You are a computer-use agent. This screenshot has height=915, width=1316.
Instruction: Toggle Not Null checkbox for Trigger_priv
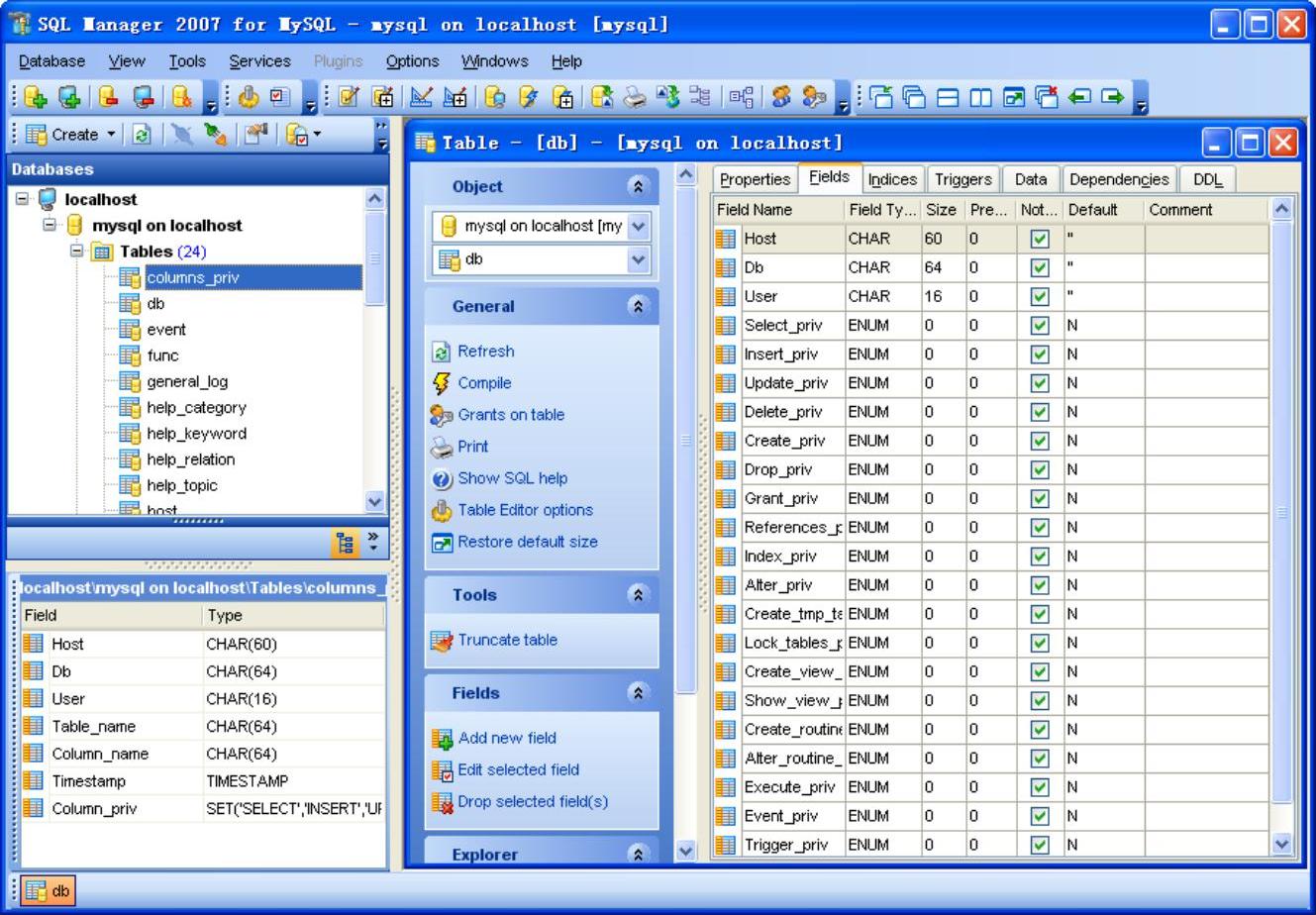1039,845
